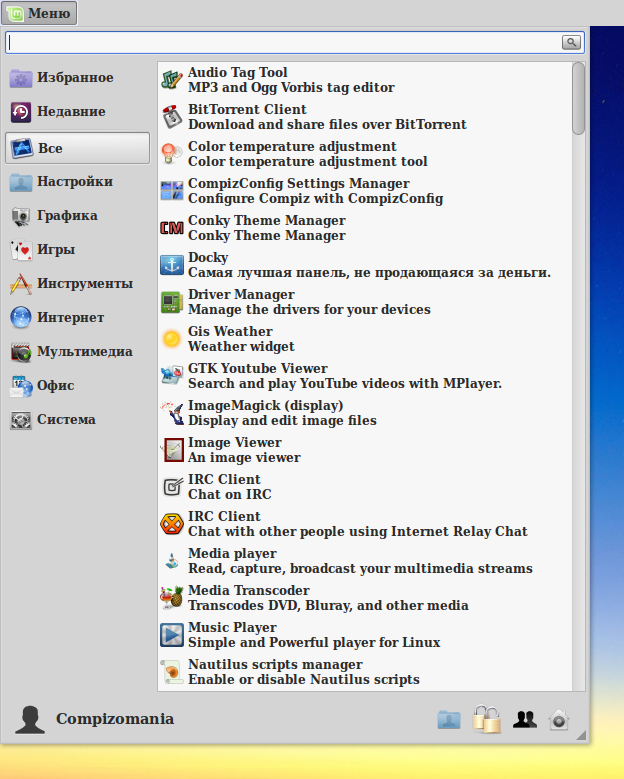Select the Система category

tap(77, 420)
